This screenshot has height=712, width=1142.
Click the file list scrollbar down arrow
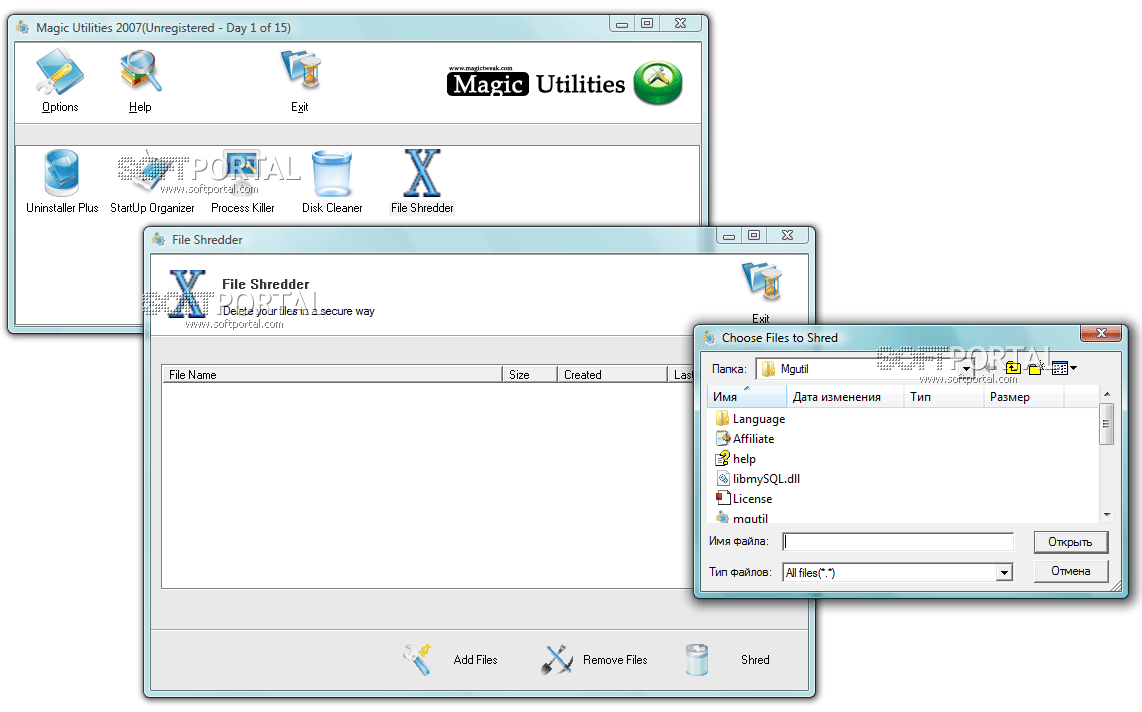tap(1107, 515)
